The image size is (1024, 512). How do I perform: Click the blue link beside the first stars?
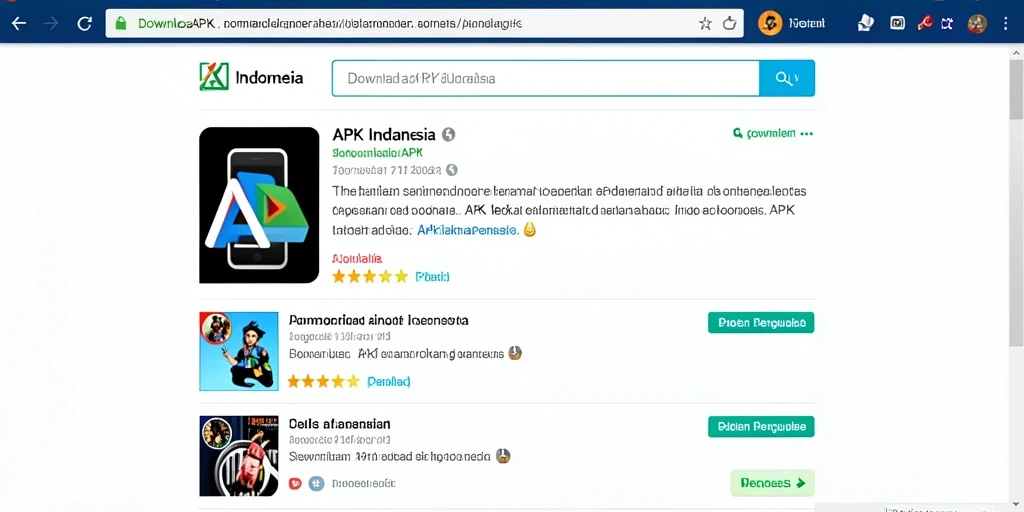click(x=432, y=277)
